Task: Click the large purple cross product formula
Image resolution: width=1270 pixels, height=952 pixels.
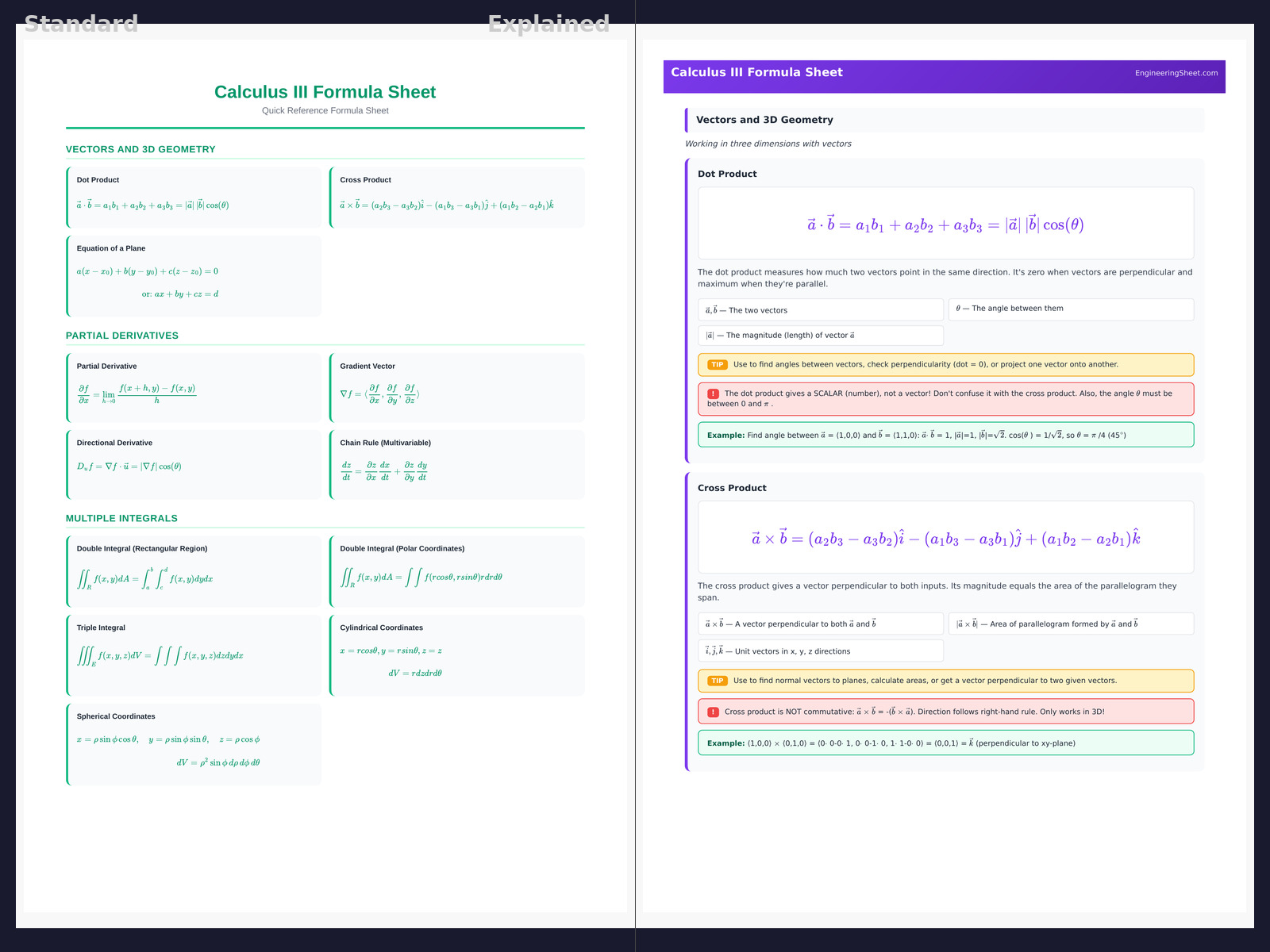Action: pos(945,539)
